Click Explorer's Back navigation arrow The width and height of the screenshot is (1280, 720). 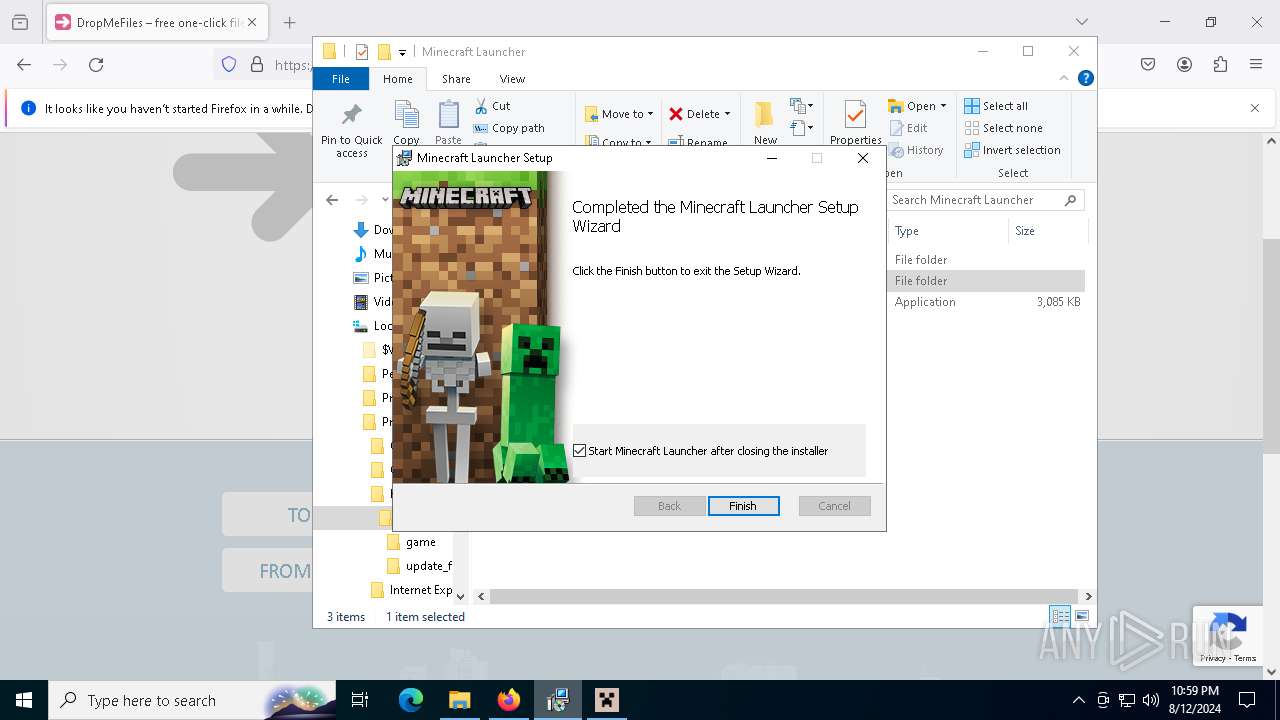[332, 200]
